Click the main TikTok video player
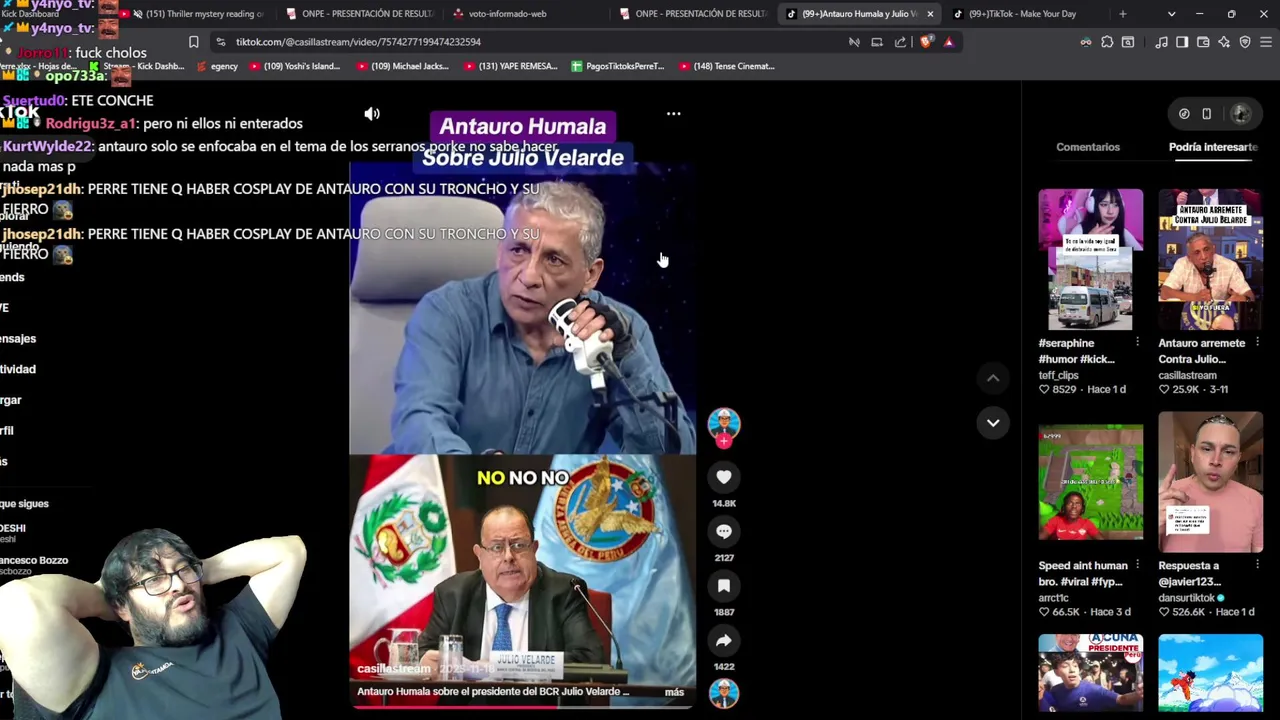 522,408
